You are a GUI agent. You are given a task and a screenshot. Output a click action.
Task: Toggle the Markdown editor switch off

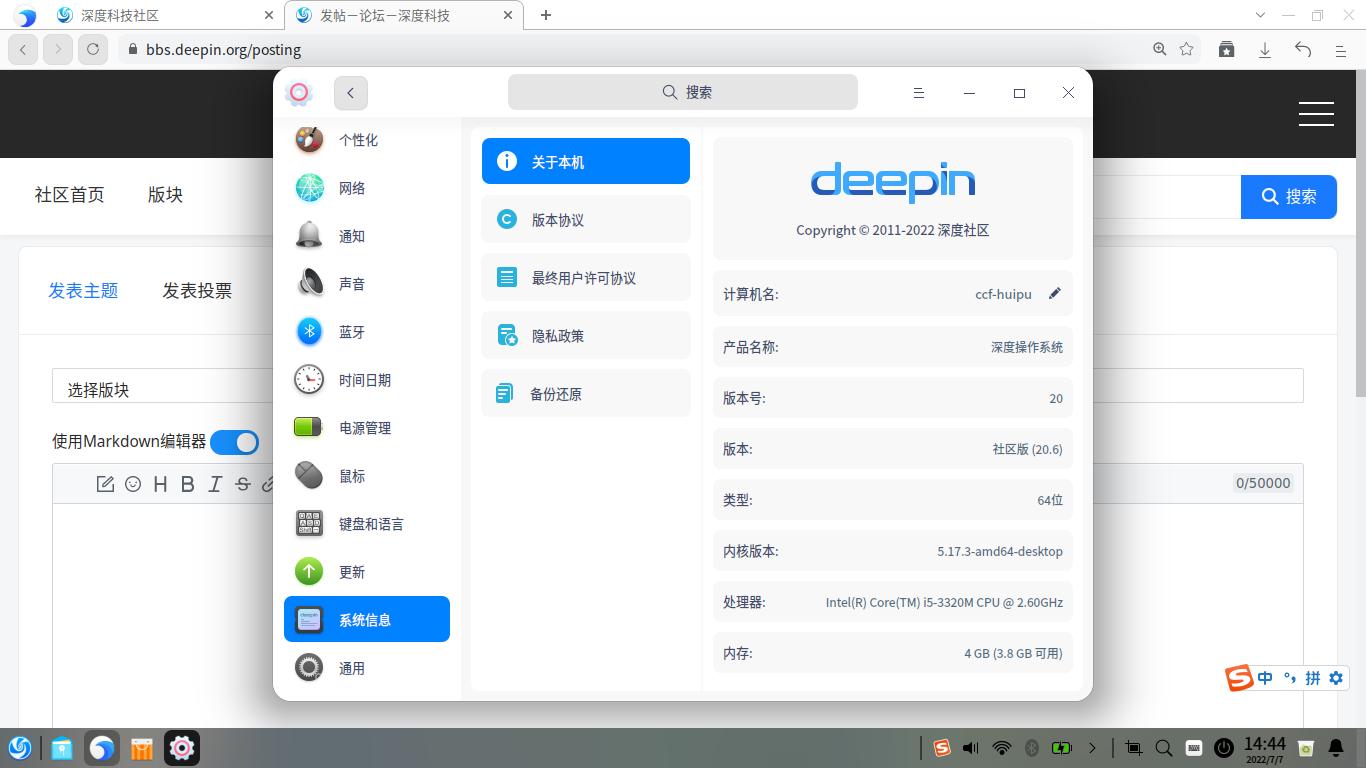(x=235, y=442)
